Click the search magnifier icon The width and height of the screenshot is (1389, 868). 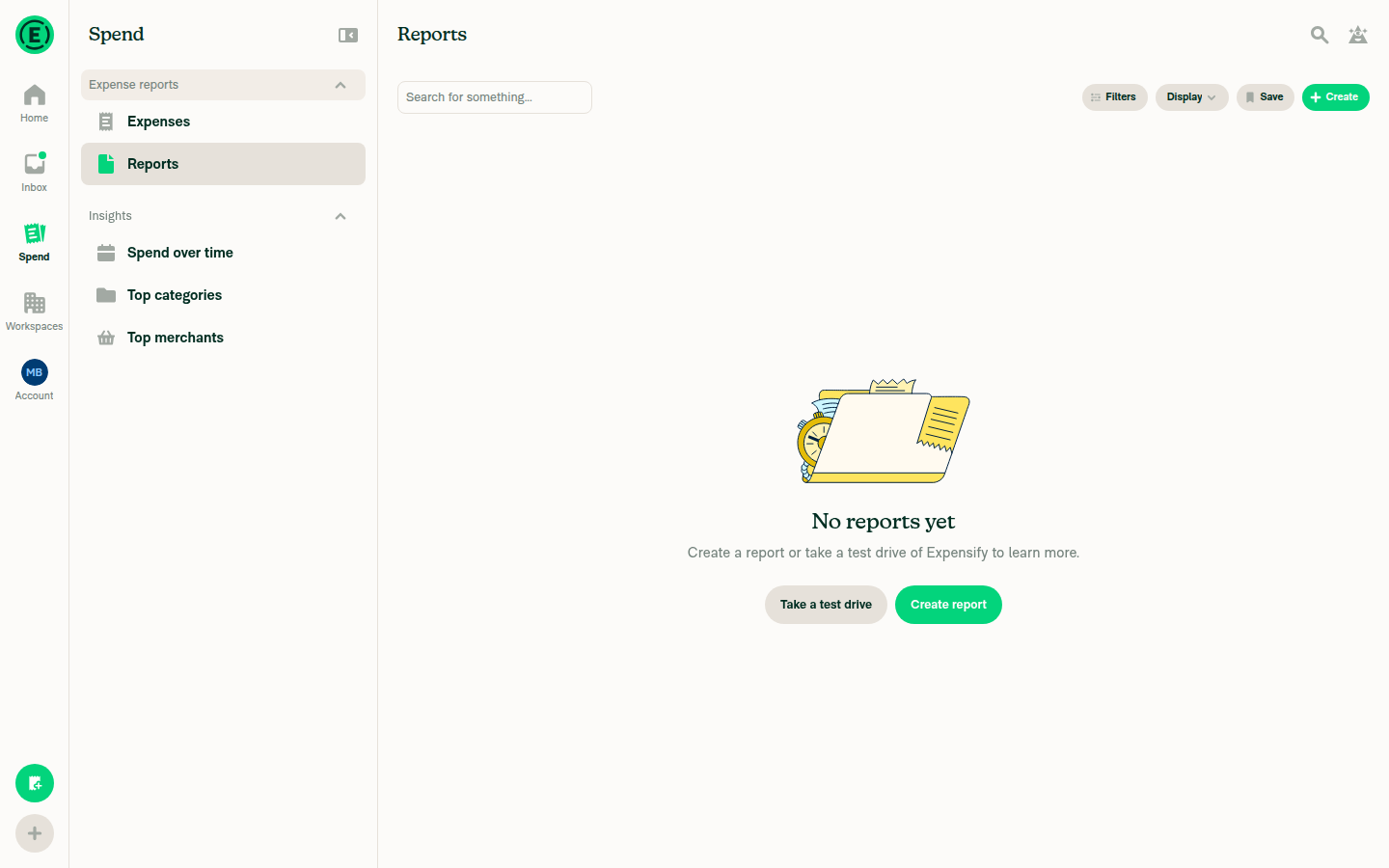(x=1320, y=36)
